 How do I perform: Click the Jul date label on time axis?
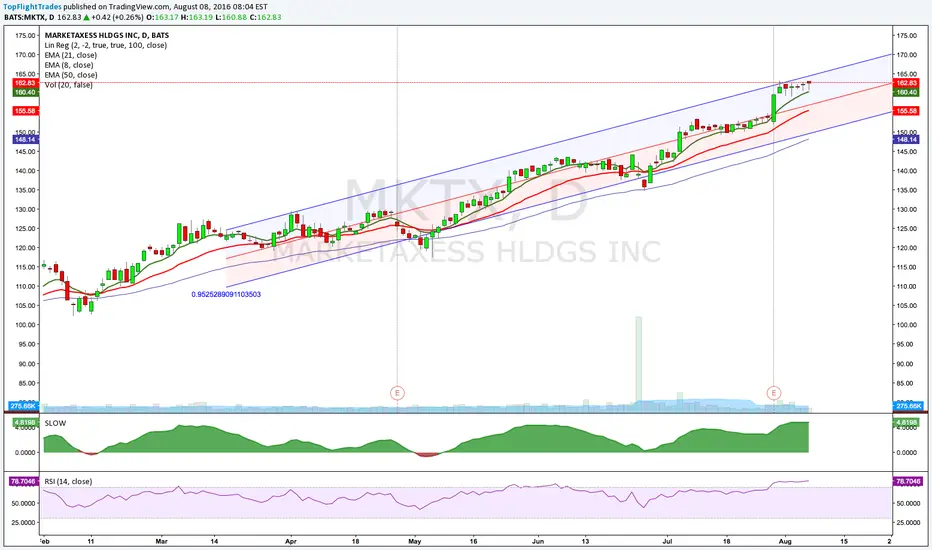[667, 542]
